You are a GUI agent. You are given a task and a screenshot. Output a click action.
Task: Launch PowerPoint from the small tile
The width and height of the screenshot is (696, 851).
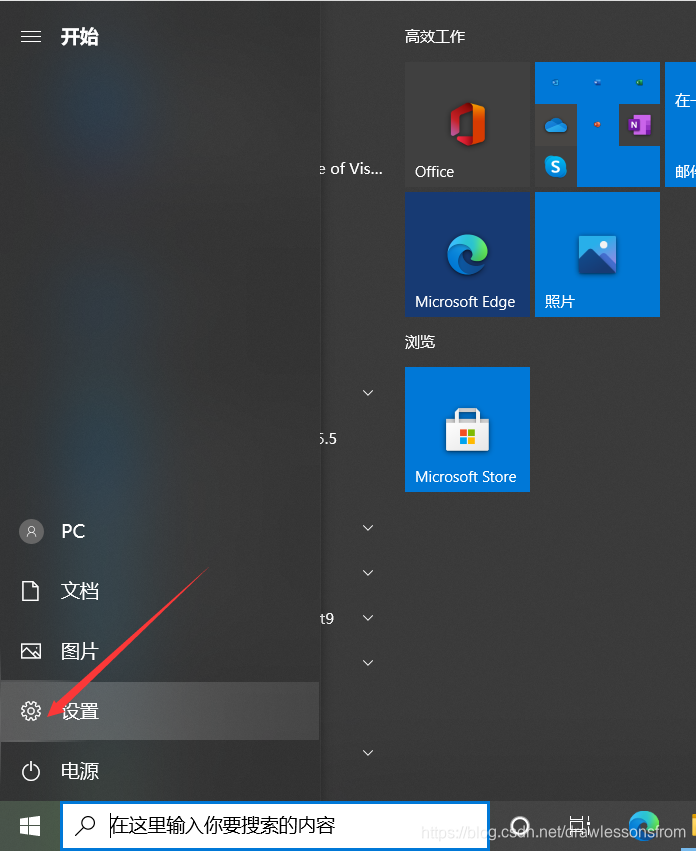(x=597, y=125)
